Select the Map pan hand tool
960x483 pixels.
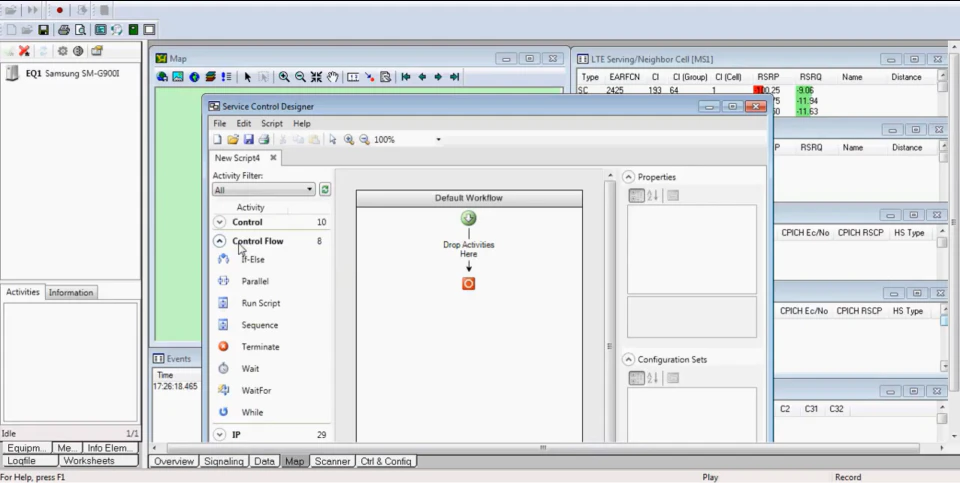click(332, 77)
